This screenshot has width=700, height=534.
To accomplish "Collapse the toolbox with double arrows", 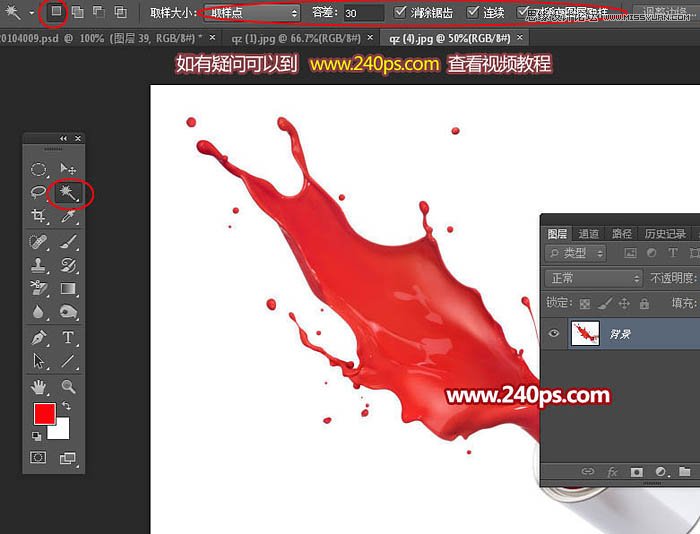I will 63,138.
